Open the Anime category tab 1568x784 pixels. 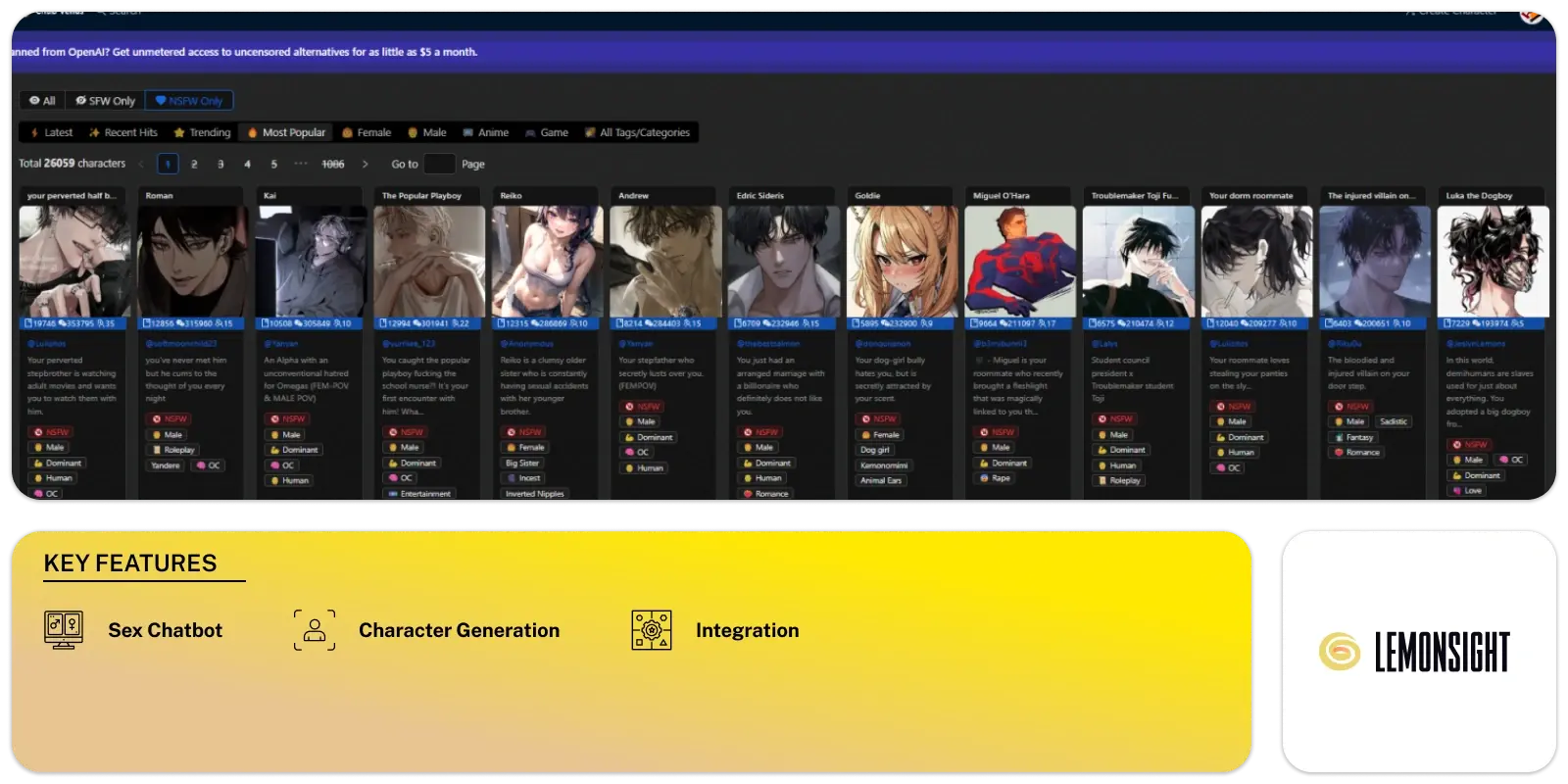[485, 132]
